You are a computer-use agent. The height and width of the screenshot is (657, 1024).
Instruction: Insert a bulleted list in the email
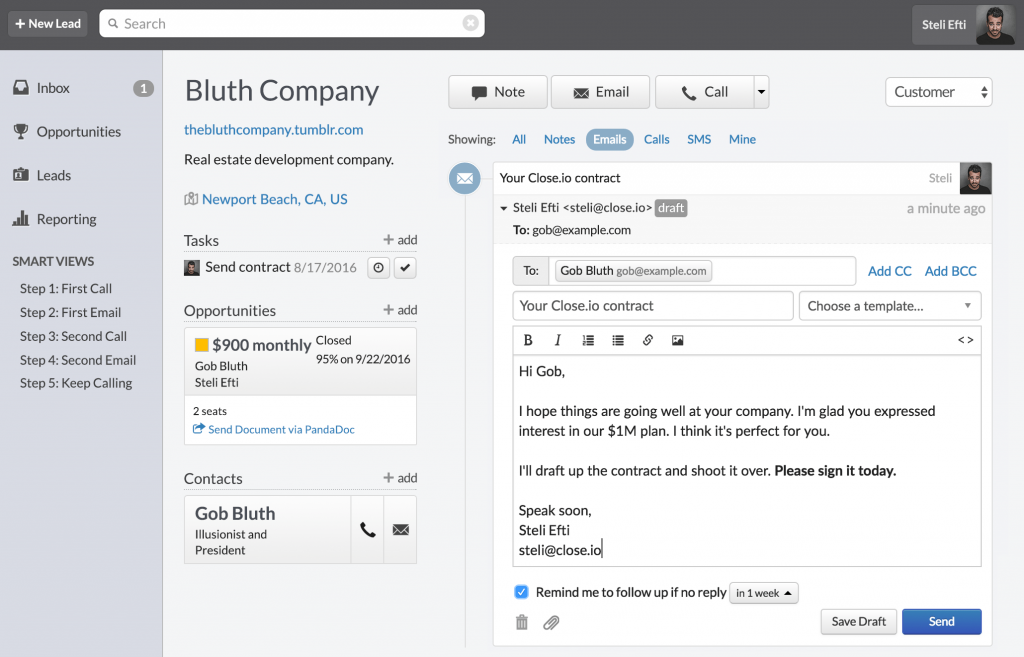(x=617, y=340)
